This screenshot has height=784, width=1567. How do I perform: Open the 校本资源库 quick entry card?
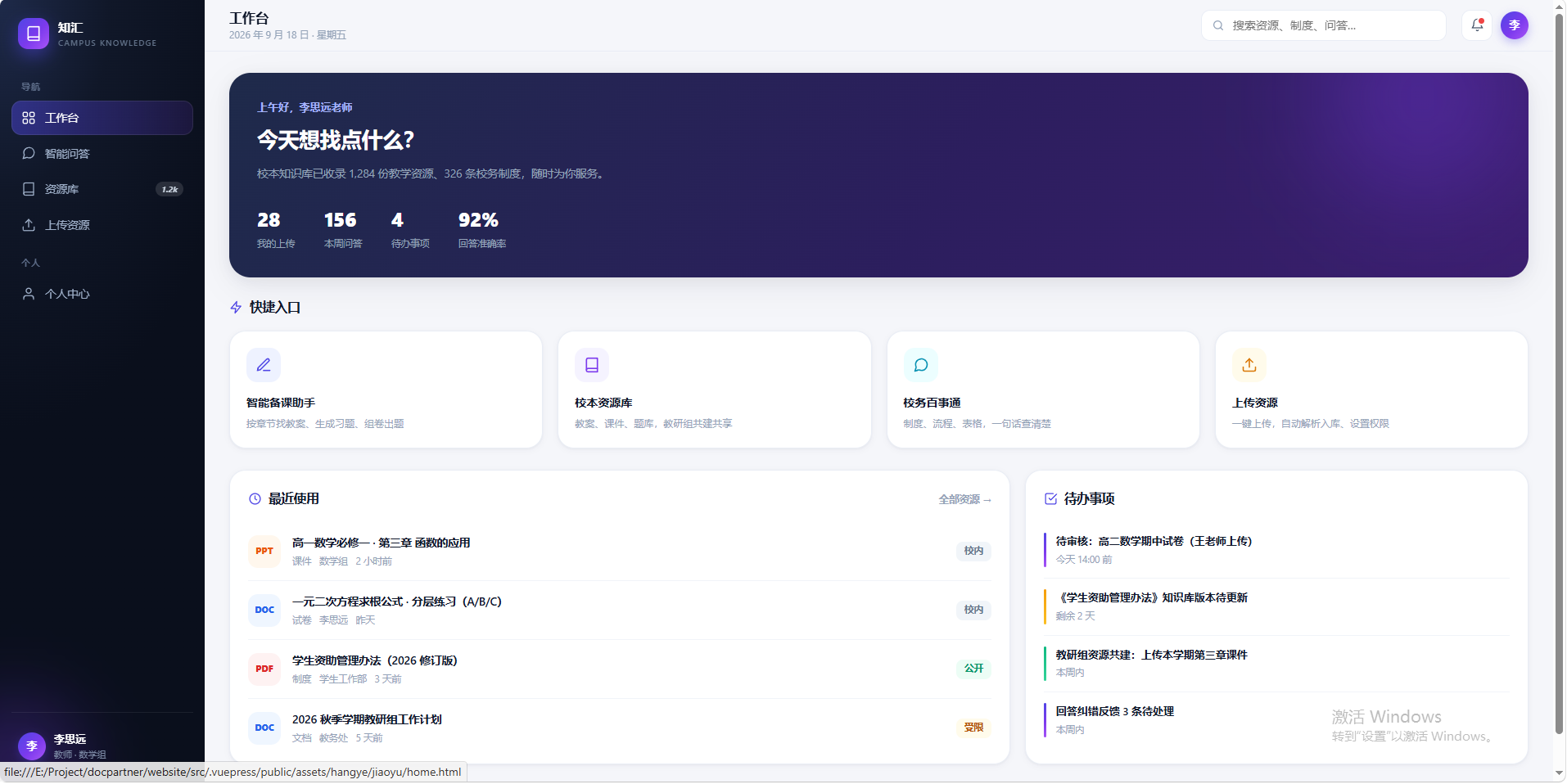pos(715,390)
